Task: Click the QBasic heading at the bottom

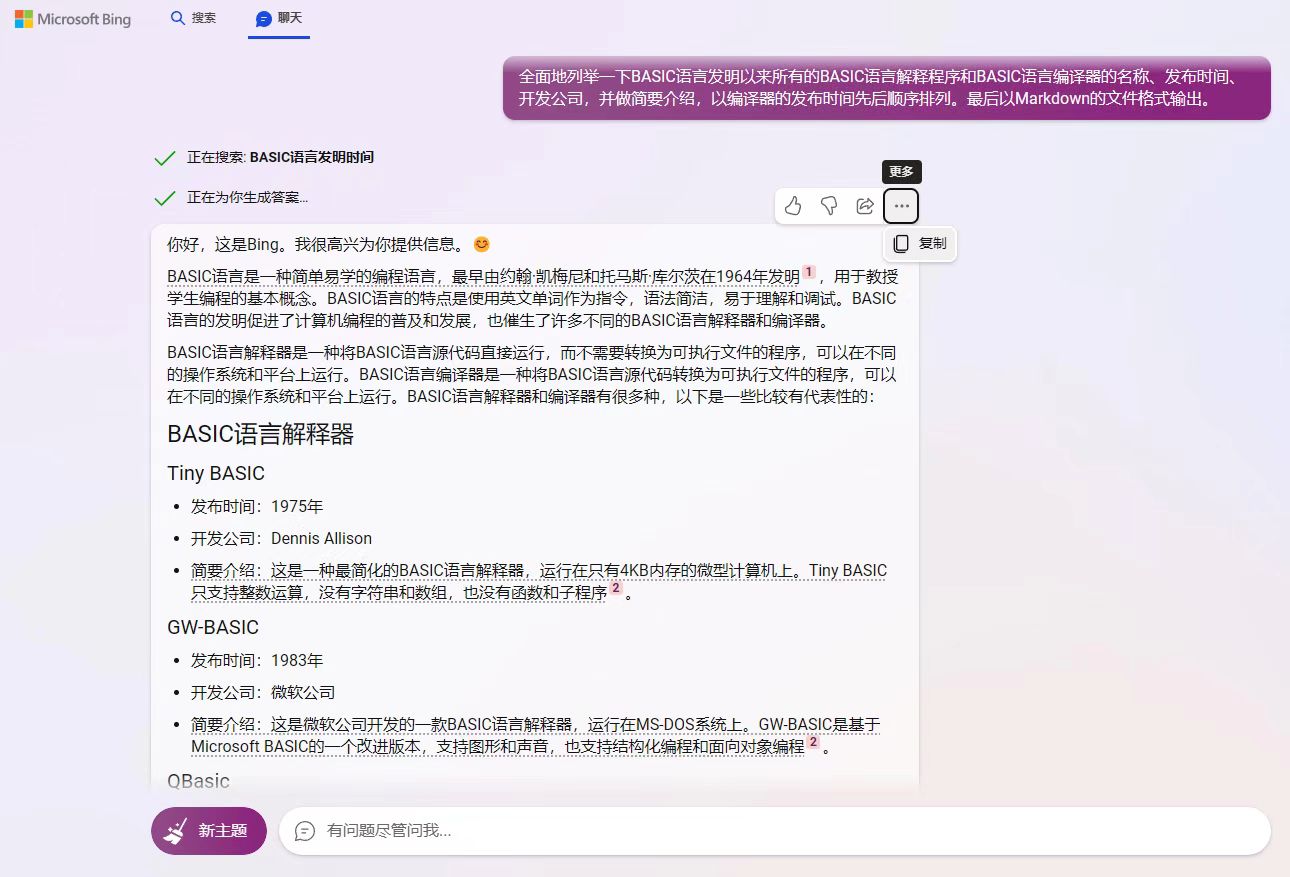Action: pos(196,781)
